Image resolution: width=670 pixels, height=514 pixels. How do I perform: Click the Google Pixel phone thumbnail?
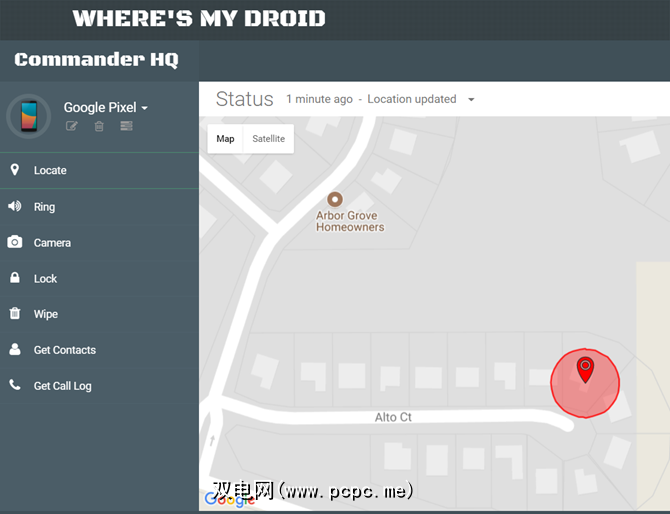pyautogui.click(x=29, y=116)
